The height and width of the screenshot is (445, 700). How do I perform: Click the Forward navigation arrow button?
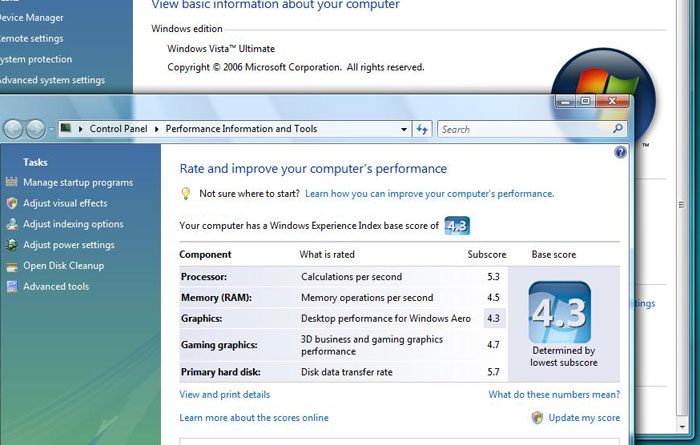coord(35,129)
